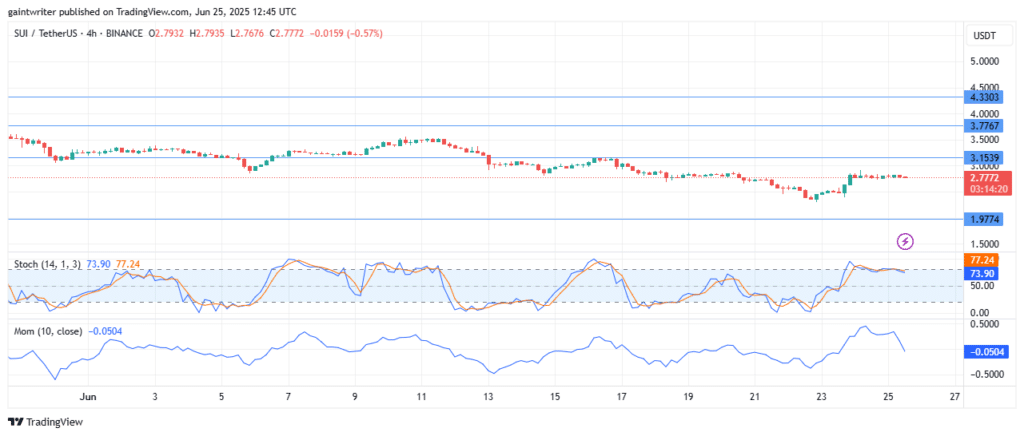Click the Jun label on the time axis
Screen dimensions: 1024x436
[87, 396]
